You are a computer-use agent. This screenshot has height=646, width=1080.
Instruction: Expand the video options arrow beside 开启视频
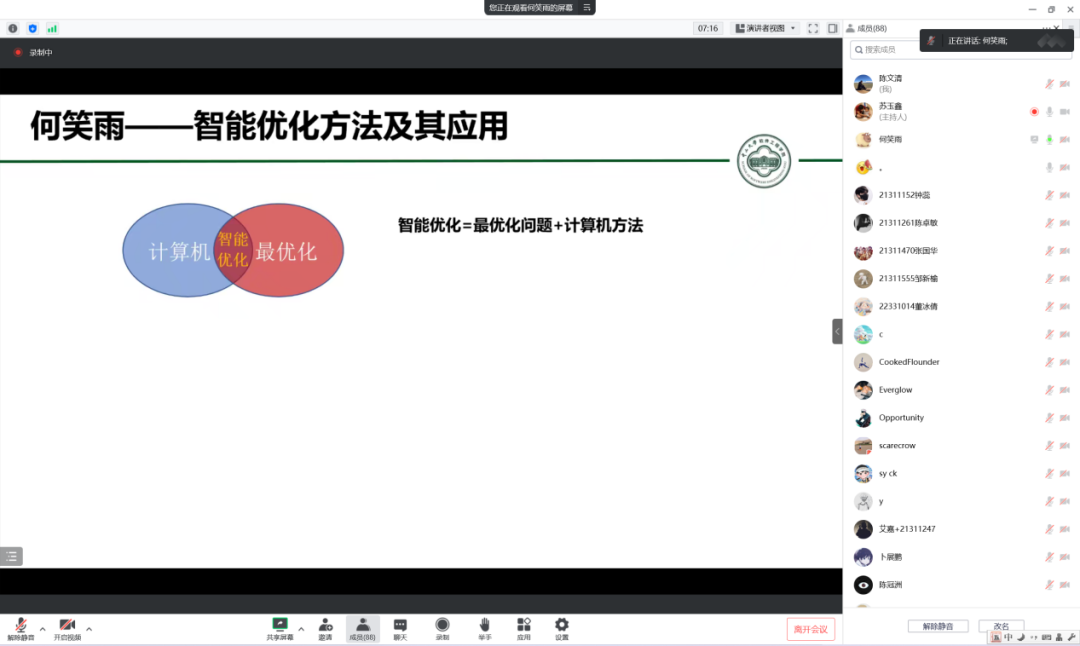[x=89, y=629]
